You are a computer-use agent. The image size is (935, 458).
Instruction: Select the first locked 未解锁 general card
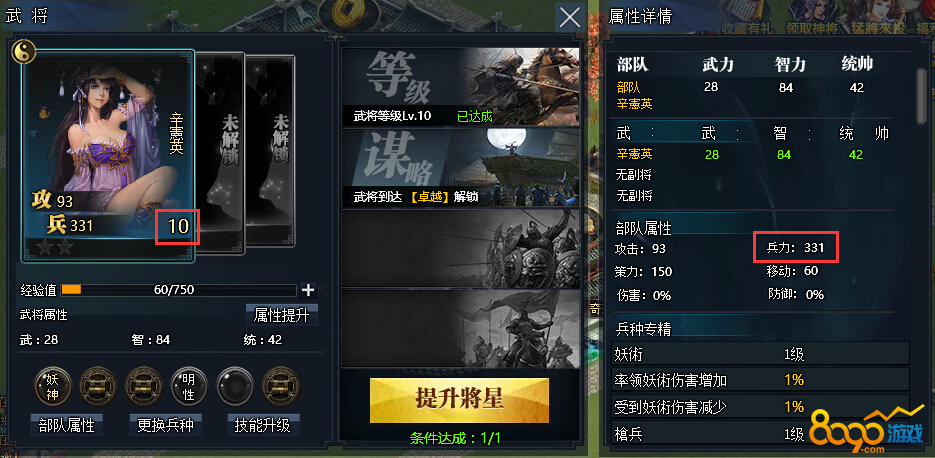click(x=219, y=154)
